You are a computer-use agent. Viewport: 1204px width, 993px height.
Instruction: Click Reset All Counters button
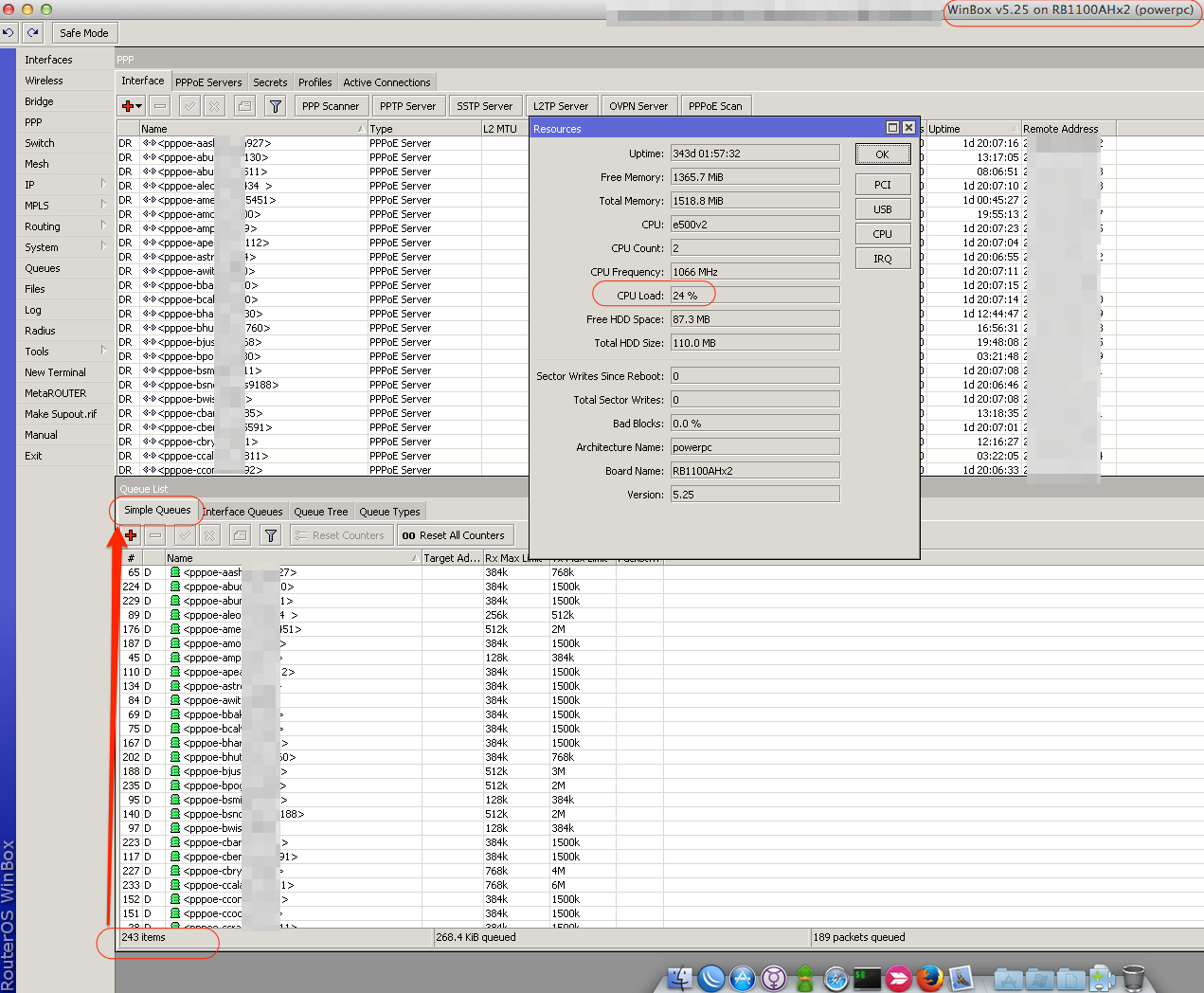455,535
